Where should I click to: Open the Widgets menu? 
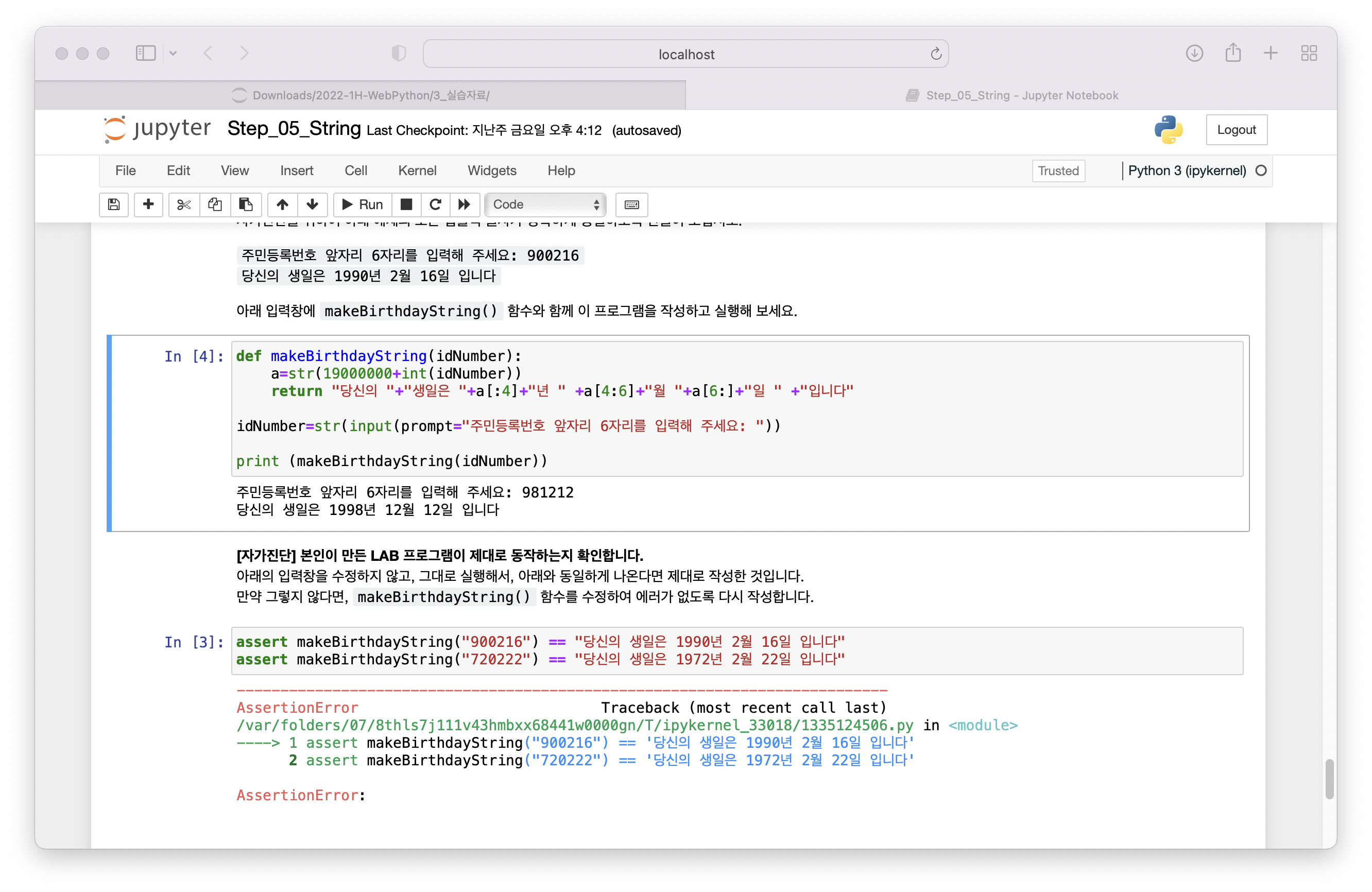pos(492,170)
